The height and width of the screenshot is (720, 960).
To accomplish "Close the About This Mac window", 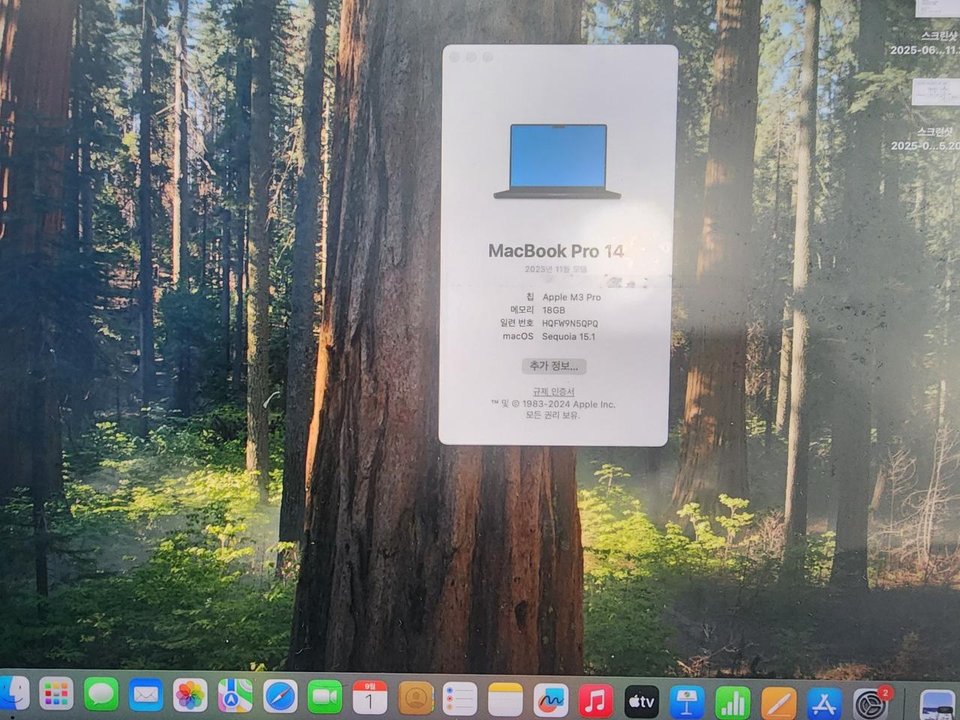I will click(454, 57).
